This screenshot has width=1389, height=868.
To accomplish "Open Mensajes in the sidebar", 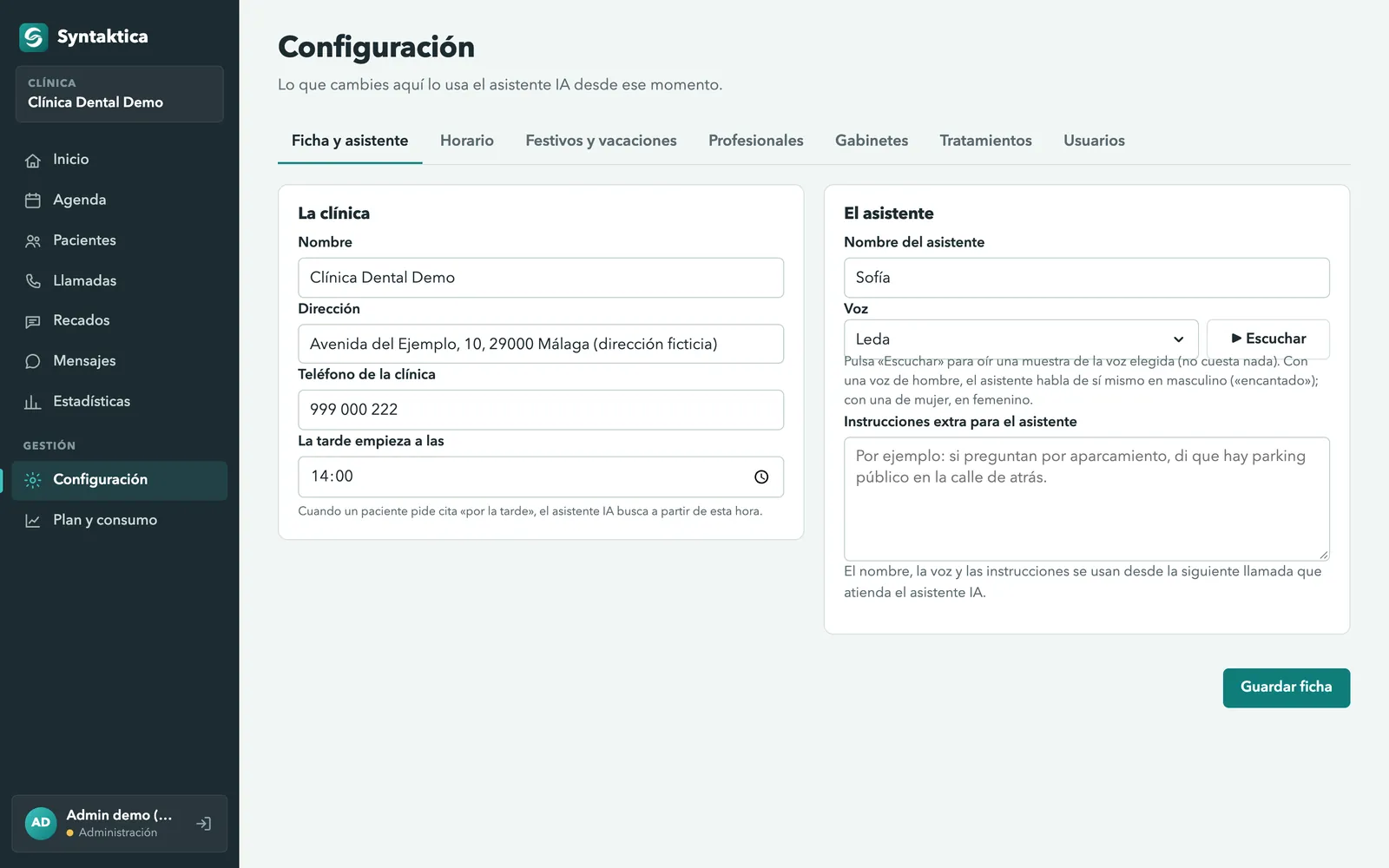I will (x=120, y=361).
